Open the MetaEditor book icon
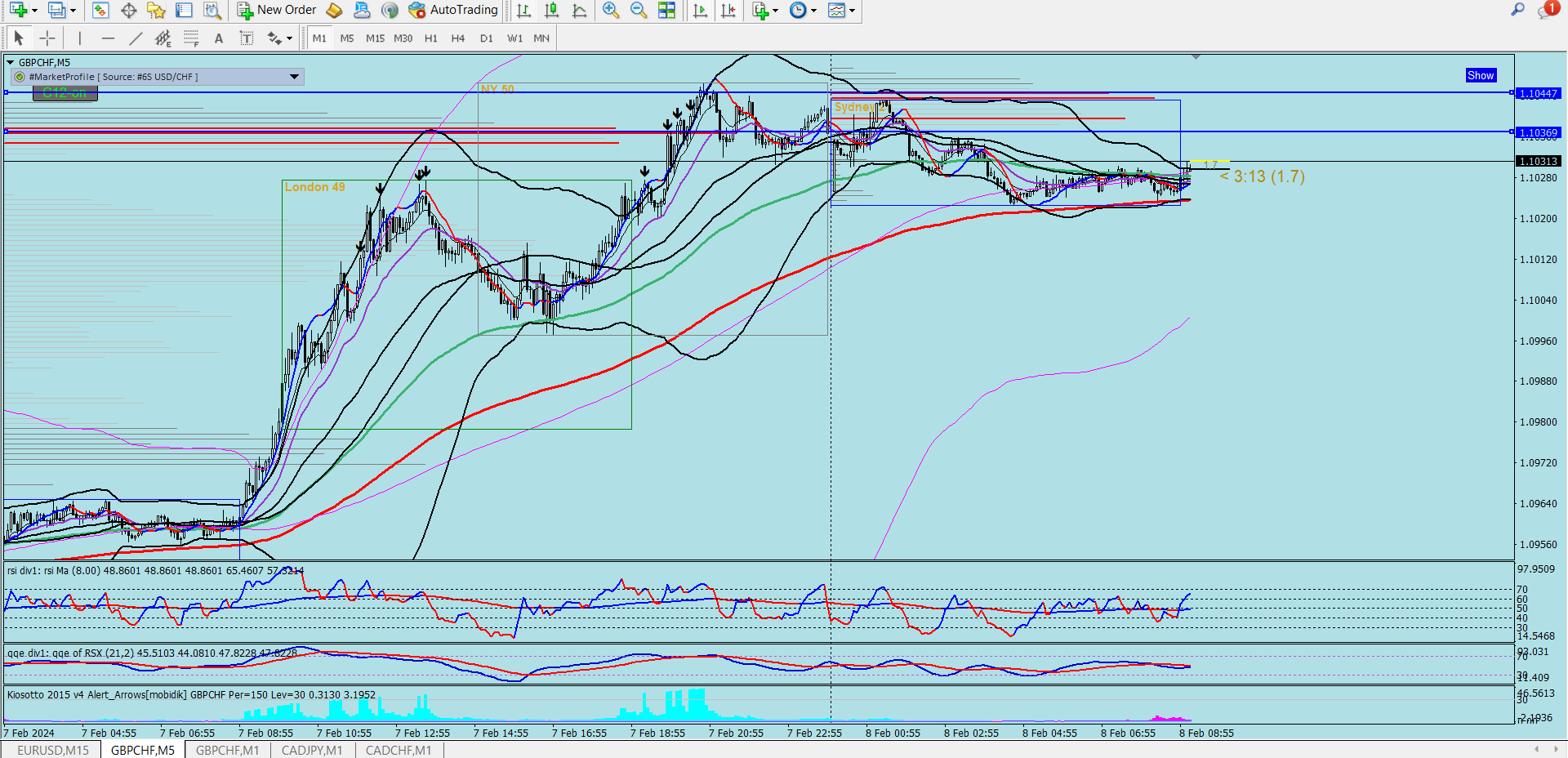 click(x=334, y=10)
